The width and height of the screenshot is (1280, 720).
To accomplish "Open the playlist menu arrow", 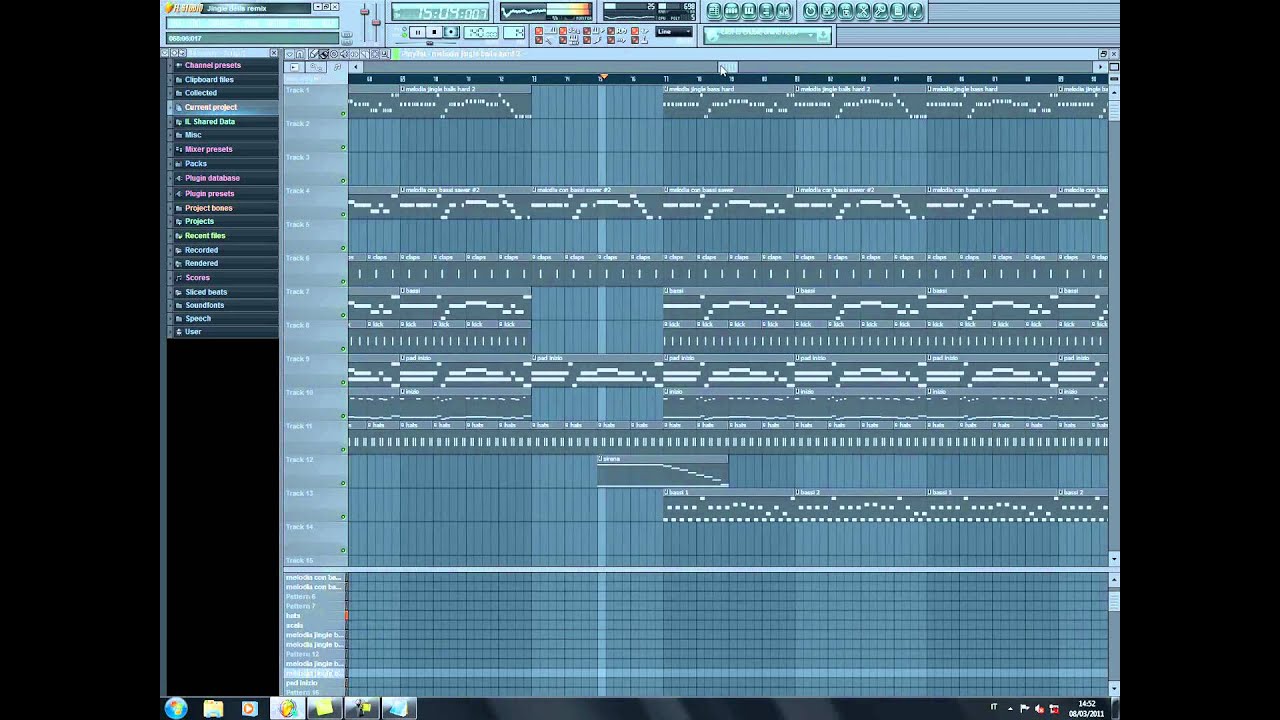I will pos(290,54).
